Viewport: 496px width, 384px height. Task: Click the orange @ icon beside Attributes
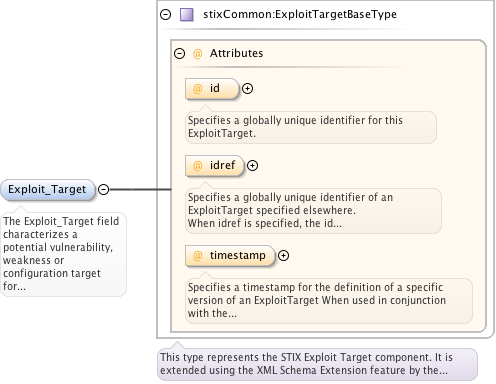coord(198,53)
